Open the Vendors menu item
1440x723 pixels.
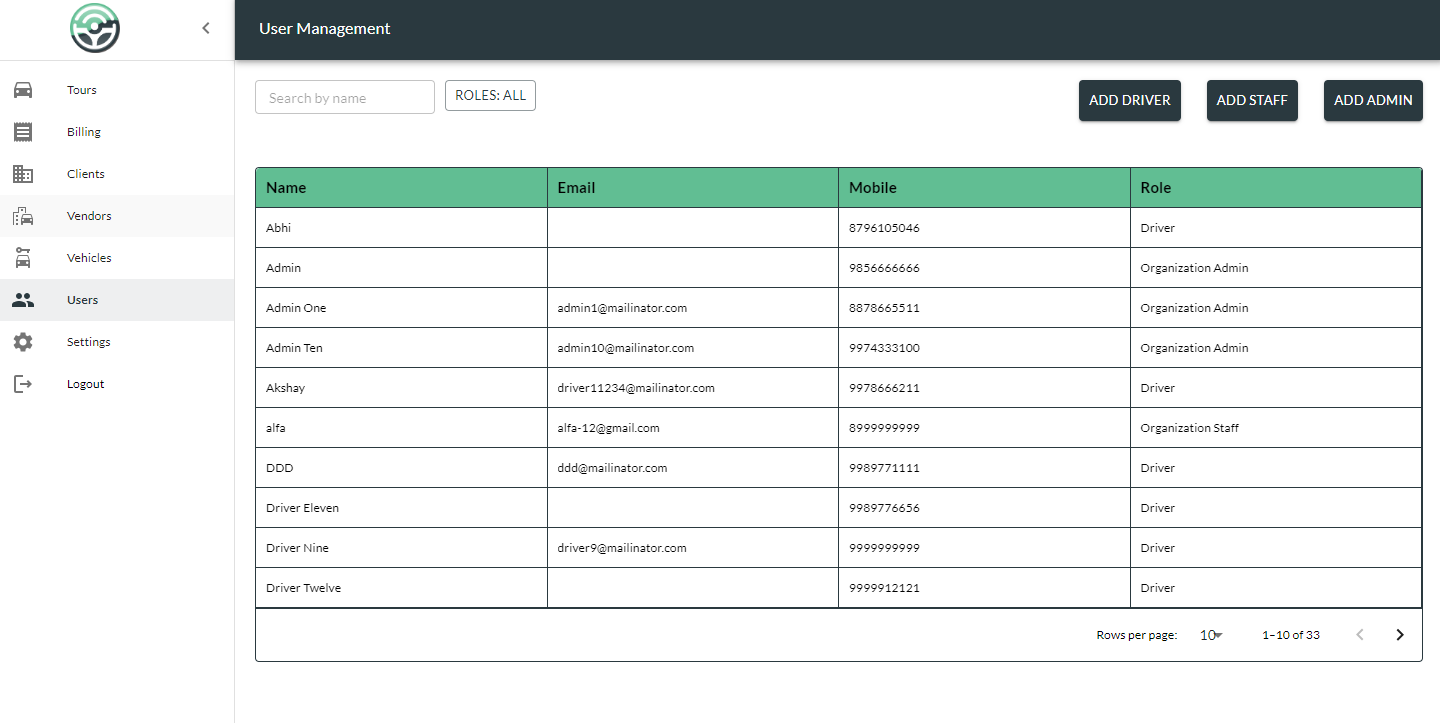(117, 216)
